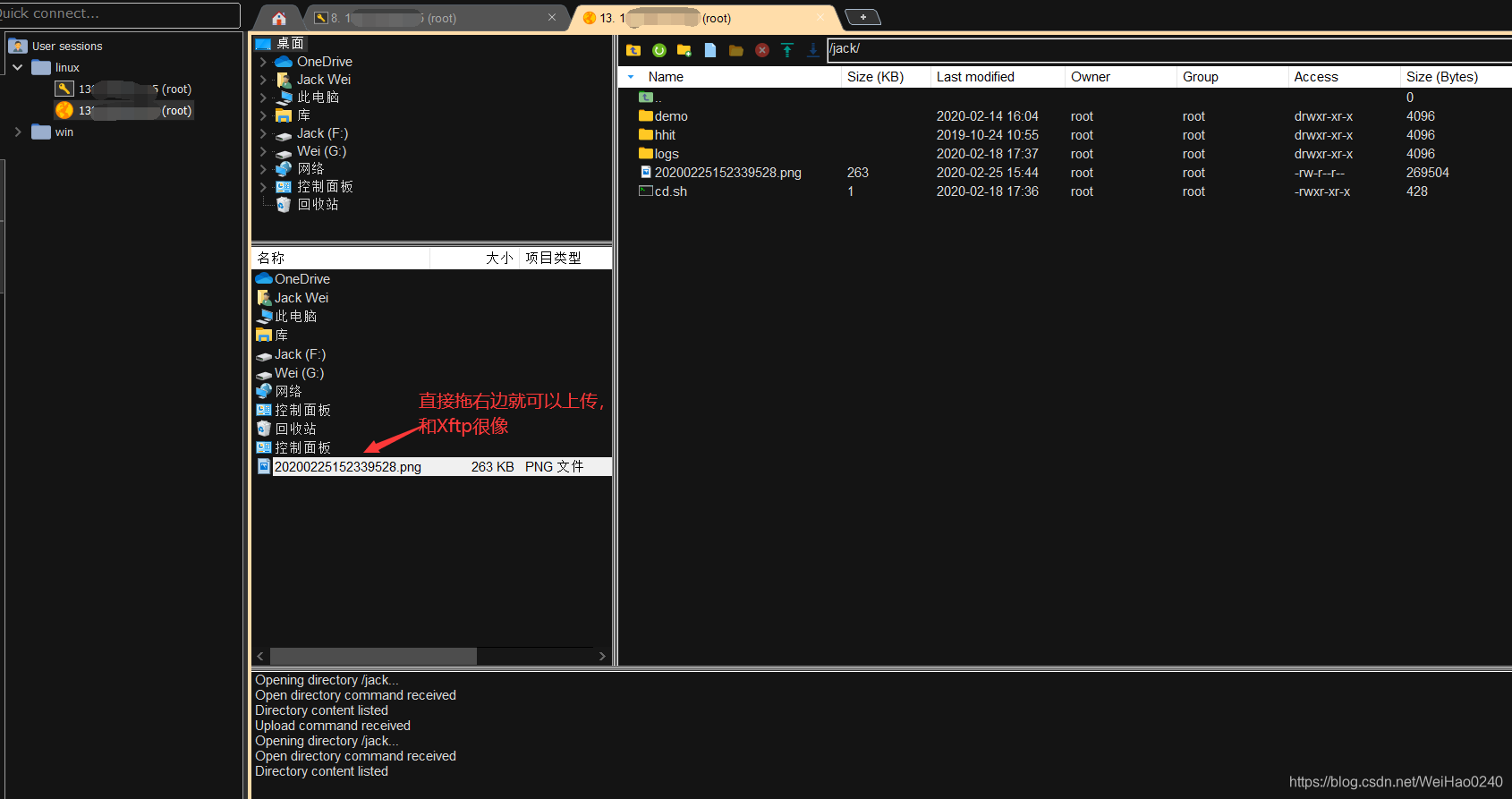1512x799 pixels.
Task: Click the local list horizontal scrollbar thumb
Action: pyautogui.click(x=373, y=656)
